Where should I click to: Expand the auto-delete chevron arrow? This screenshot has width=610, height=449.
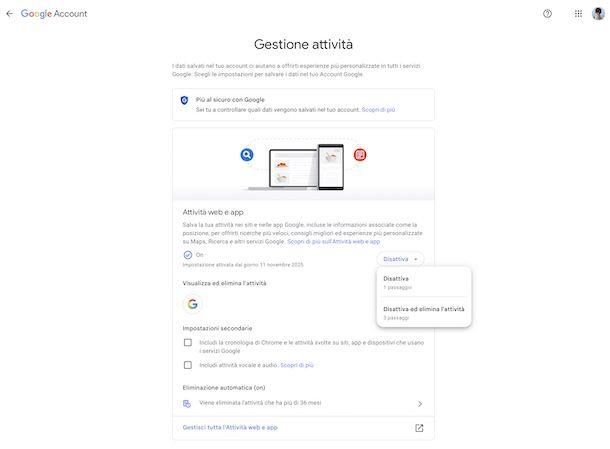tap(420, 403)
